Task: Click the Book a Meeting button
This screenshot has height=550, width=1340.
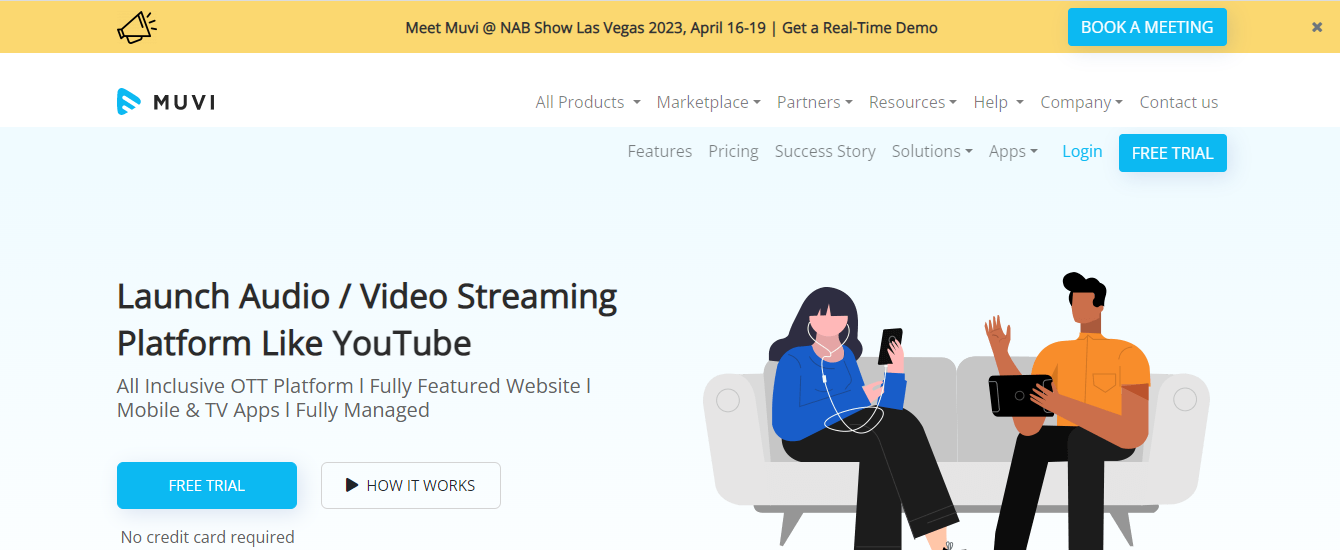Action: point(1147,27)
